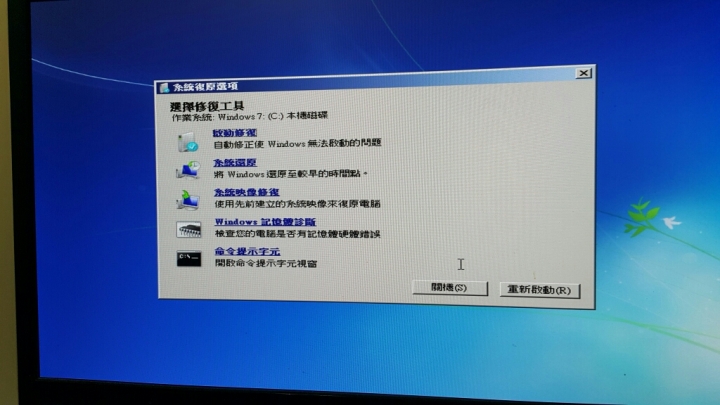Click the text 作業系統: Windows 7: (C:) 本機磁碟

click(x=250, y=117)
